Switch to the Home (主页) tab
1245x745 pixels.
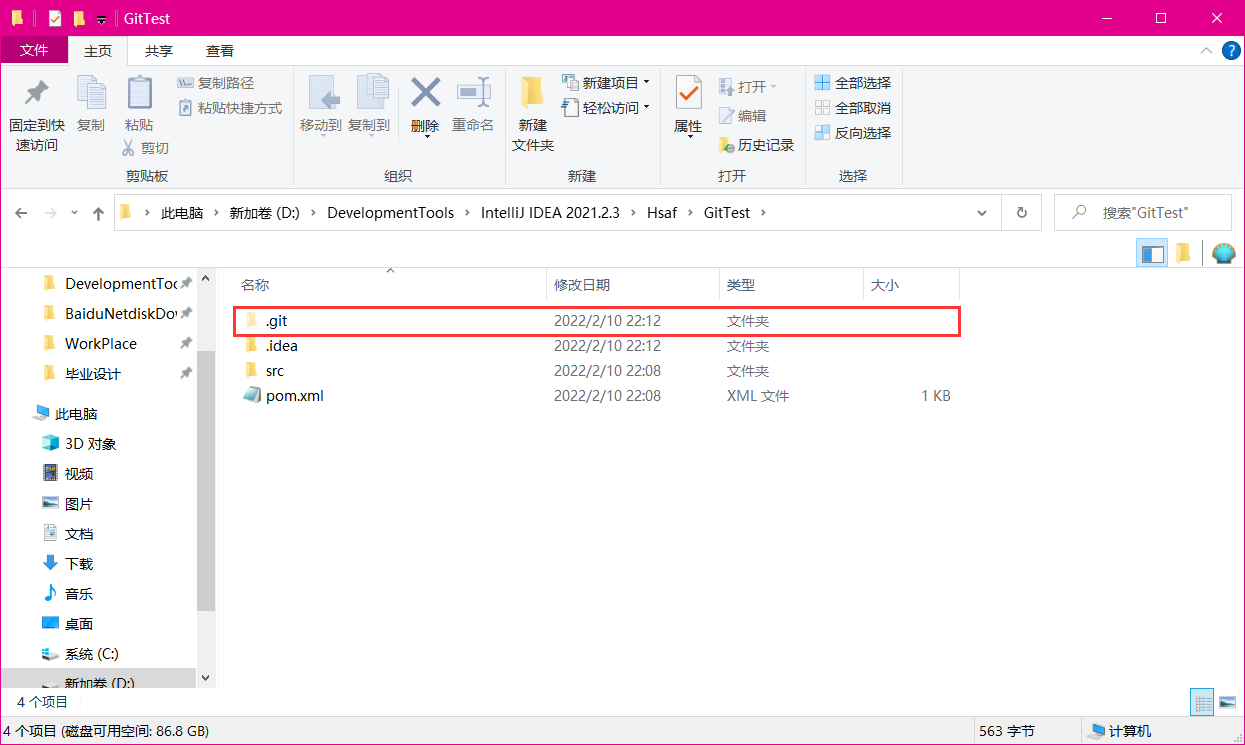click(x=98, y=51)
